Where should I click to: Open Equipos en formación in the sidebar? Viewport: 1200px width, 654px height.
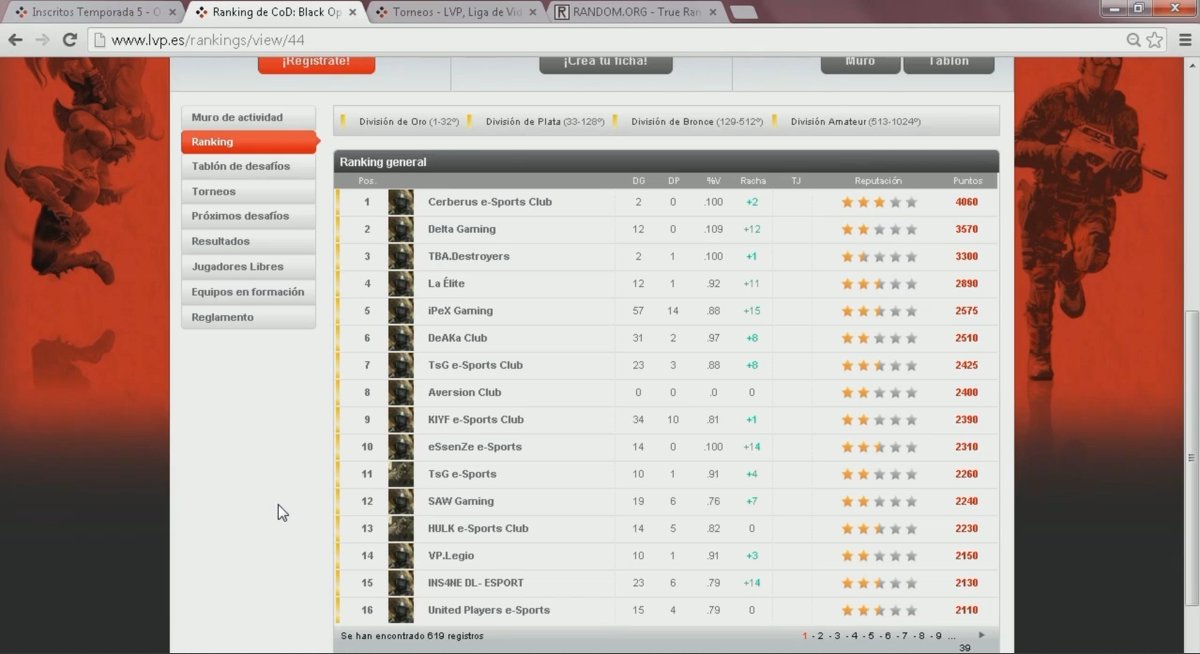click(x=248, y=292)
